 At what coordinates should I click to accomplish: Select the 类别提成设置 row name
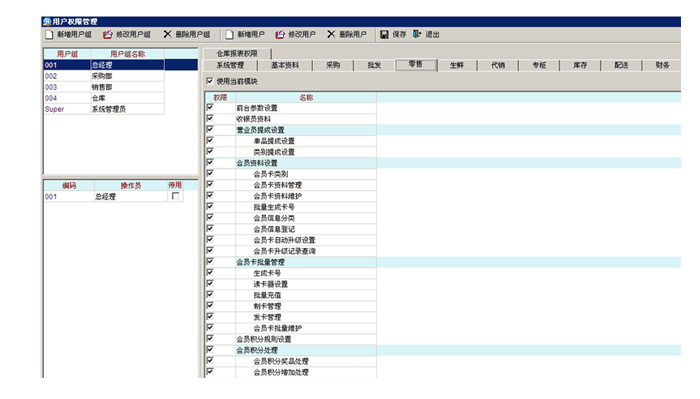pos(274,152)
